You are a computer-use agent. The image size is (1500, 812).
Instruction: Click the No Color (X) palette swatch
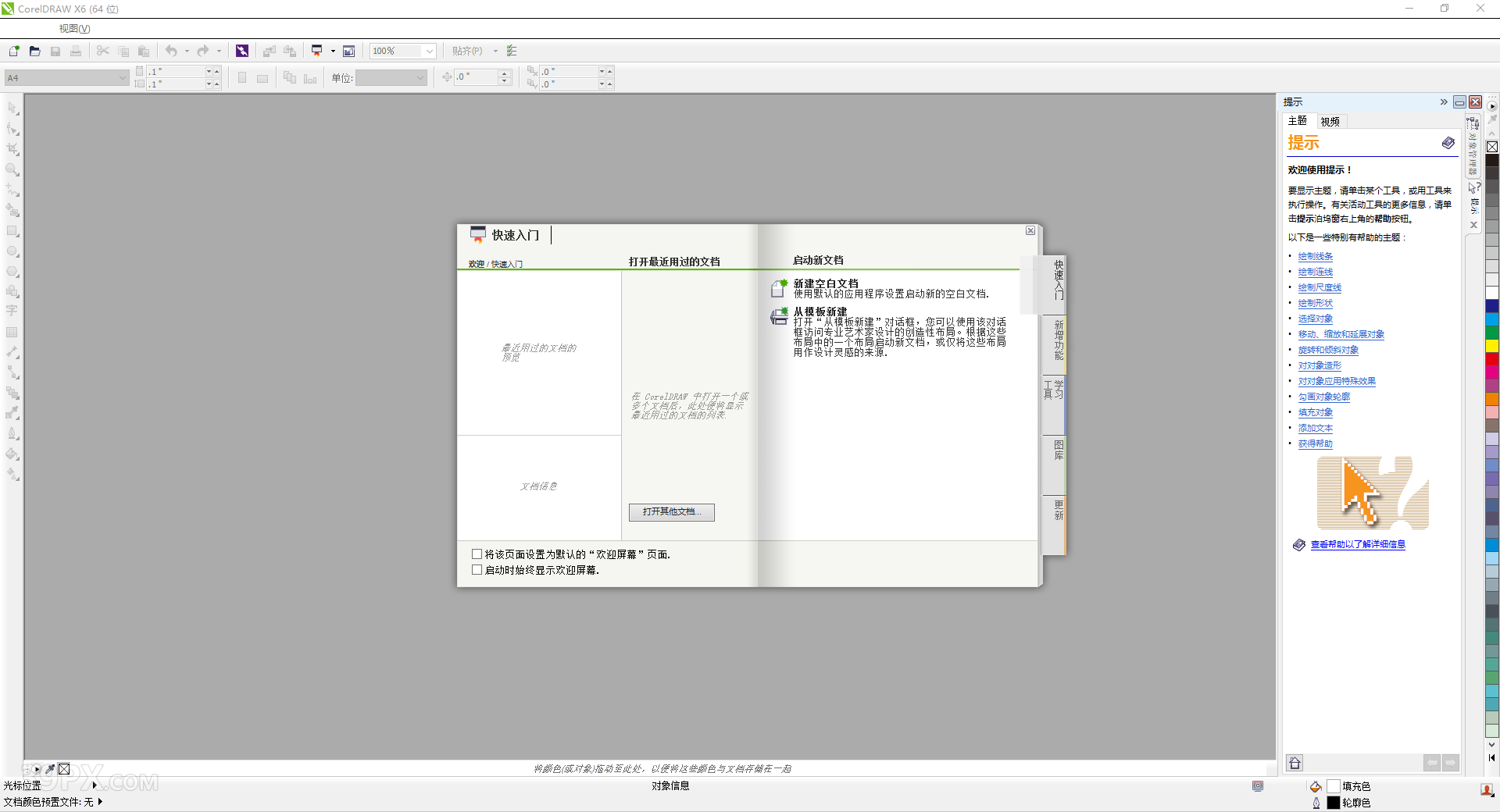pyautogui.click(x=1492, y=147)
